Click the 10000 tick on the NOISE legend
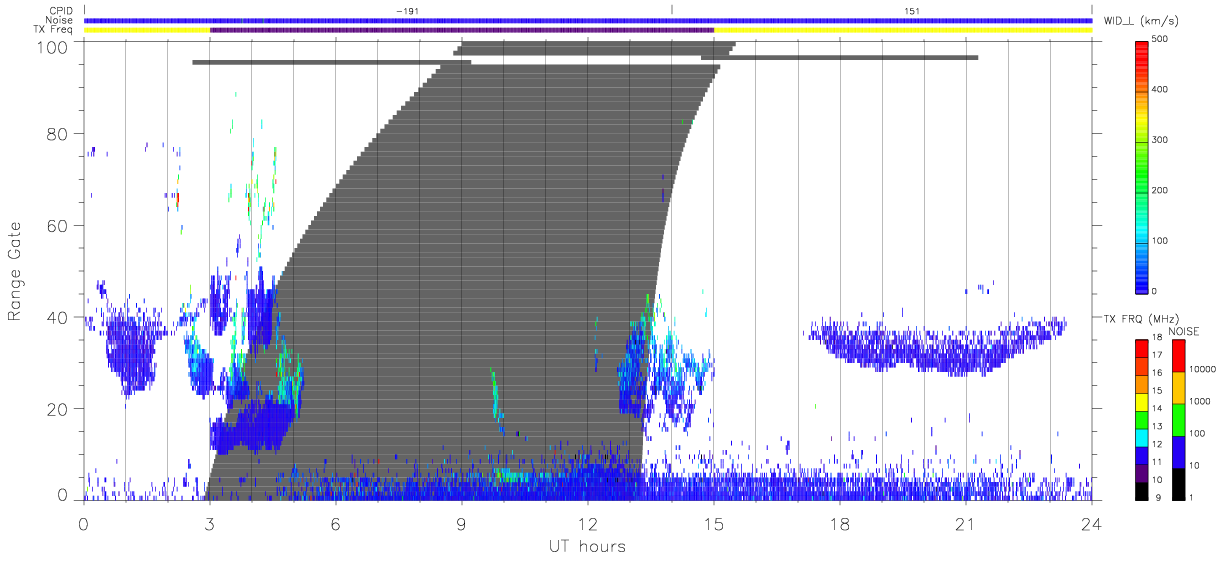 click(x=1204, y=369)
